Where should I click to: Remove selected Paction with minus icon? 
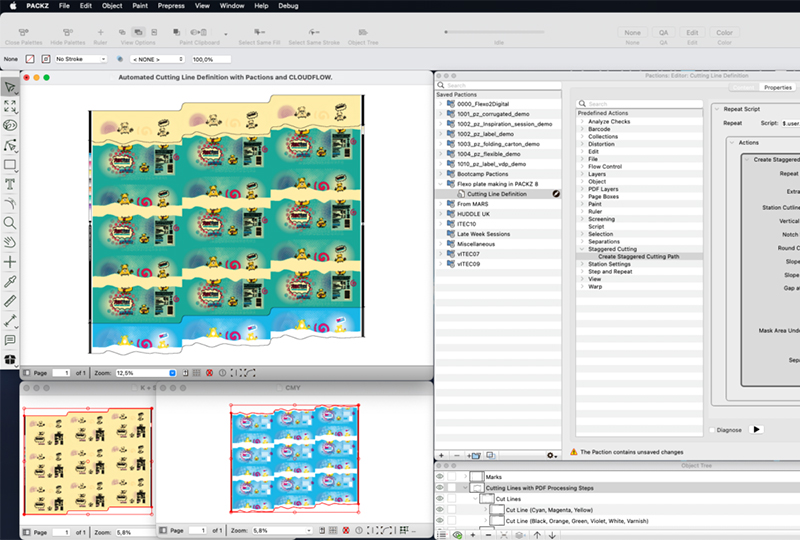[x=457, y=455]
